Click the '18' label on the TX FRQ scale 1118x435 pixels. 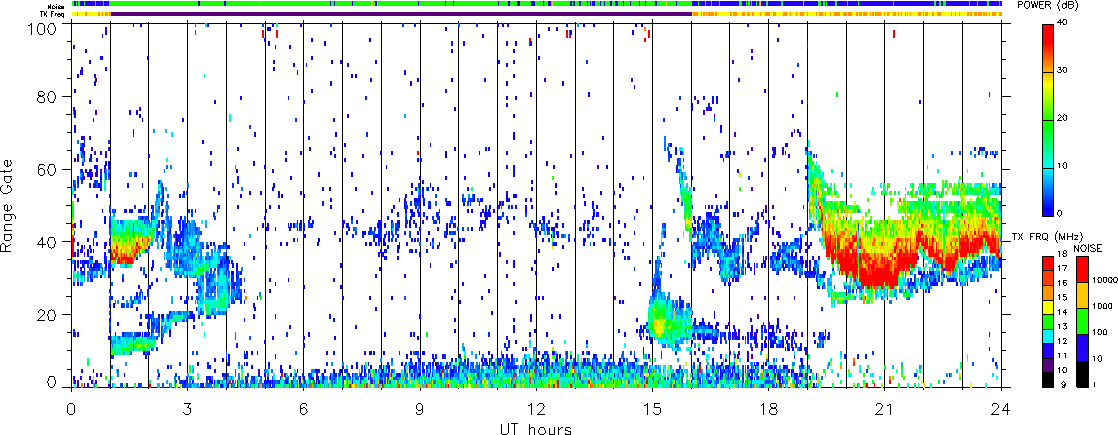(1062, 254)
